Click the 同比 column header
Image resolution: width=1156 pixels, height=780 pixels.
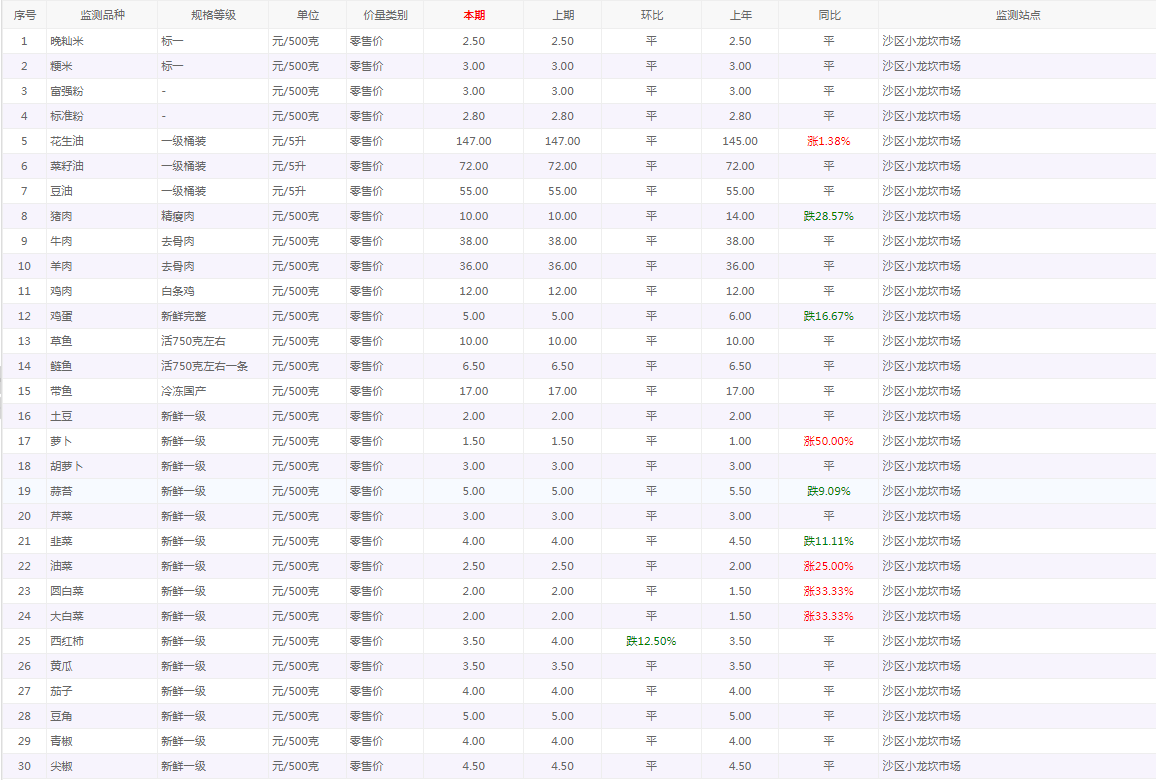point(829,15)
